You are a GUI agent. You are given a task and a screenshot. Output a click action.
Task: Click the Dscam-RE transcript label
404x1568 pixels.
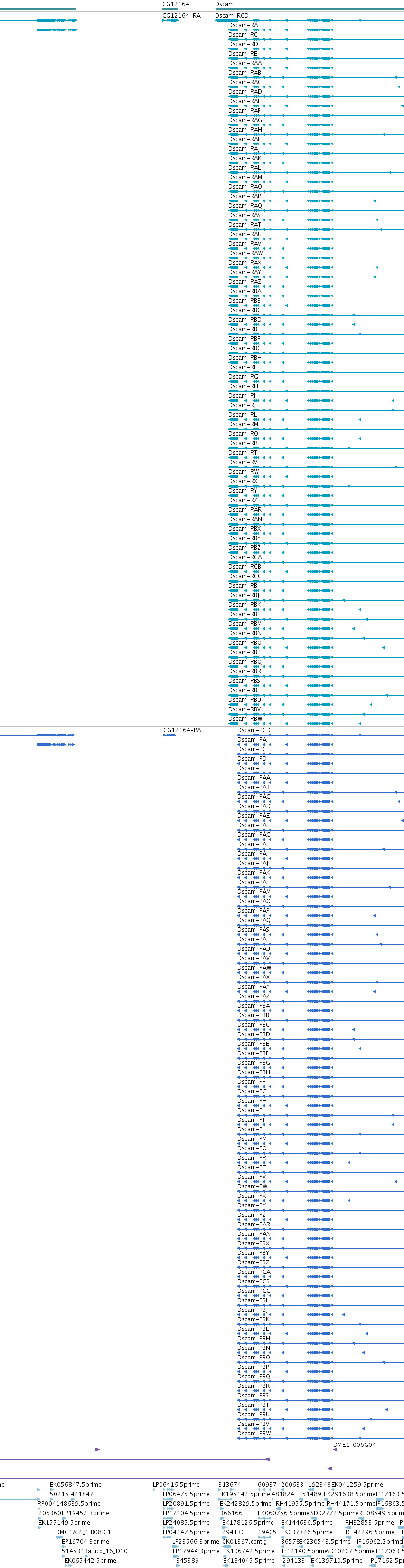243,54
